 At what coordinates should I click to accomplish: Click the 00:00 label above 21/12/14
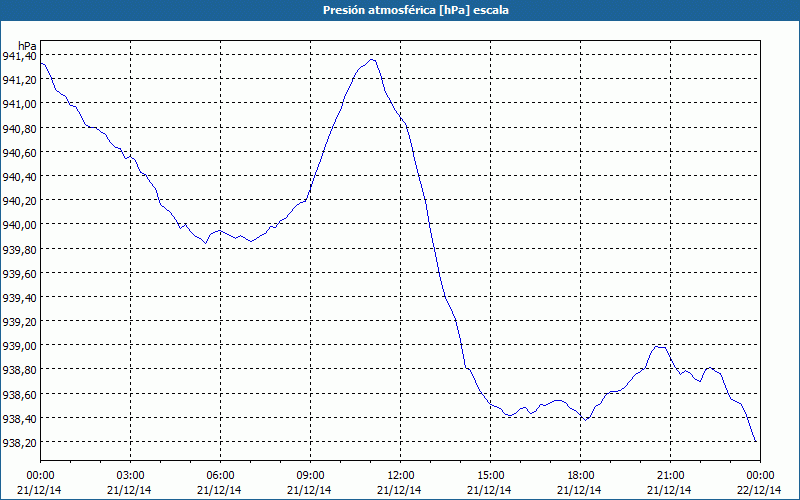(x=40, y=476)
